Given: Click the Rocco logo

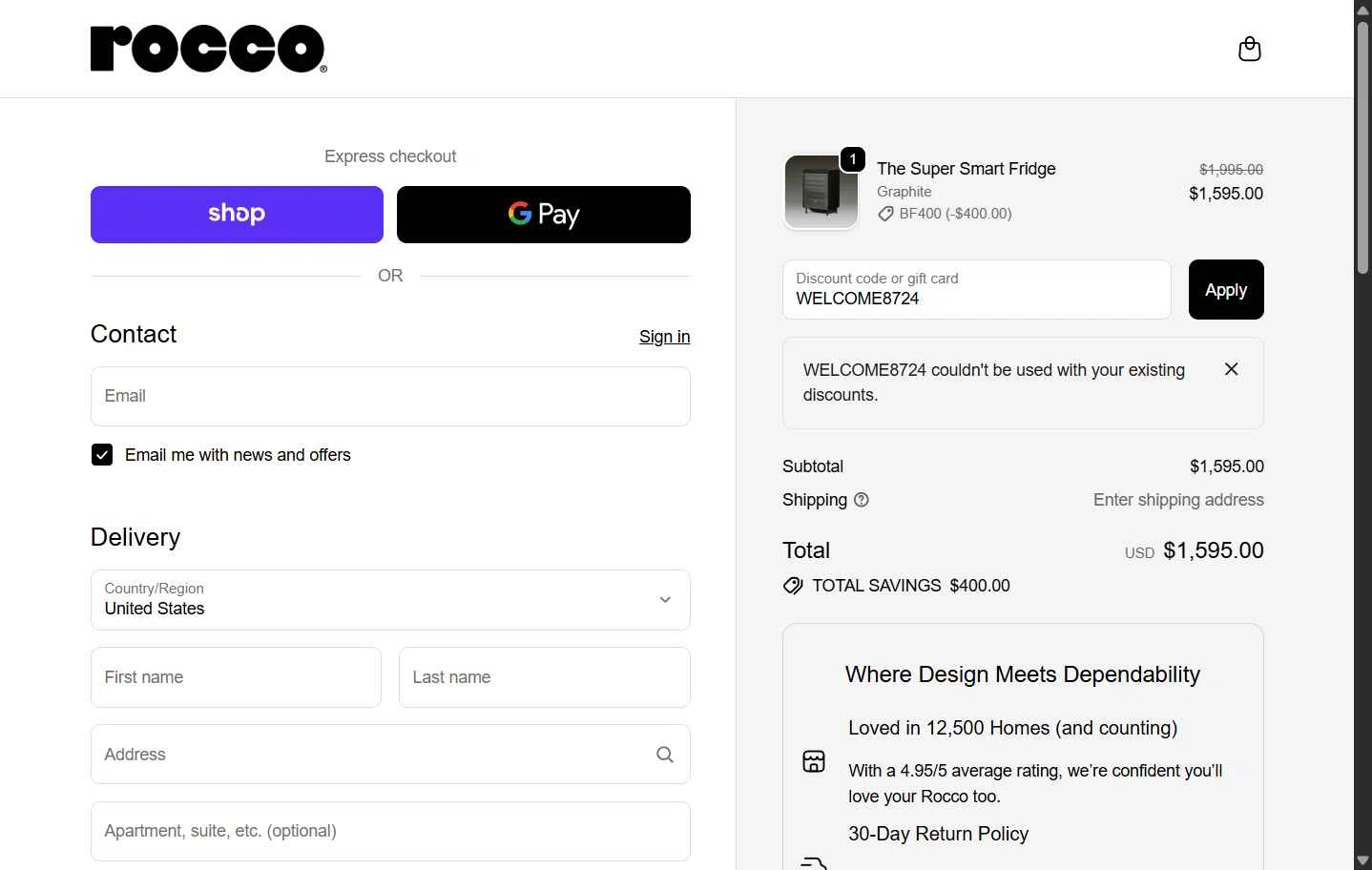Looking at the screenshot, I should [x=209, y=49].
